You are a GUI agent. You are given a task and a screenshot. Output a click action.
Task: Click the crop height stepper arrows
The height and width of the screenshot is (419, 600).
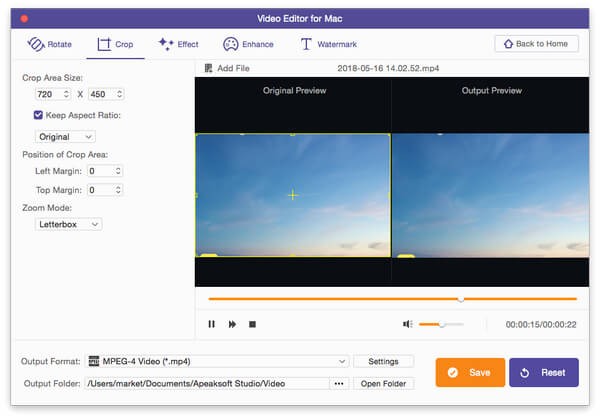click(x=119, y=94)
